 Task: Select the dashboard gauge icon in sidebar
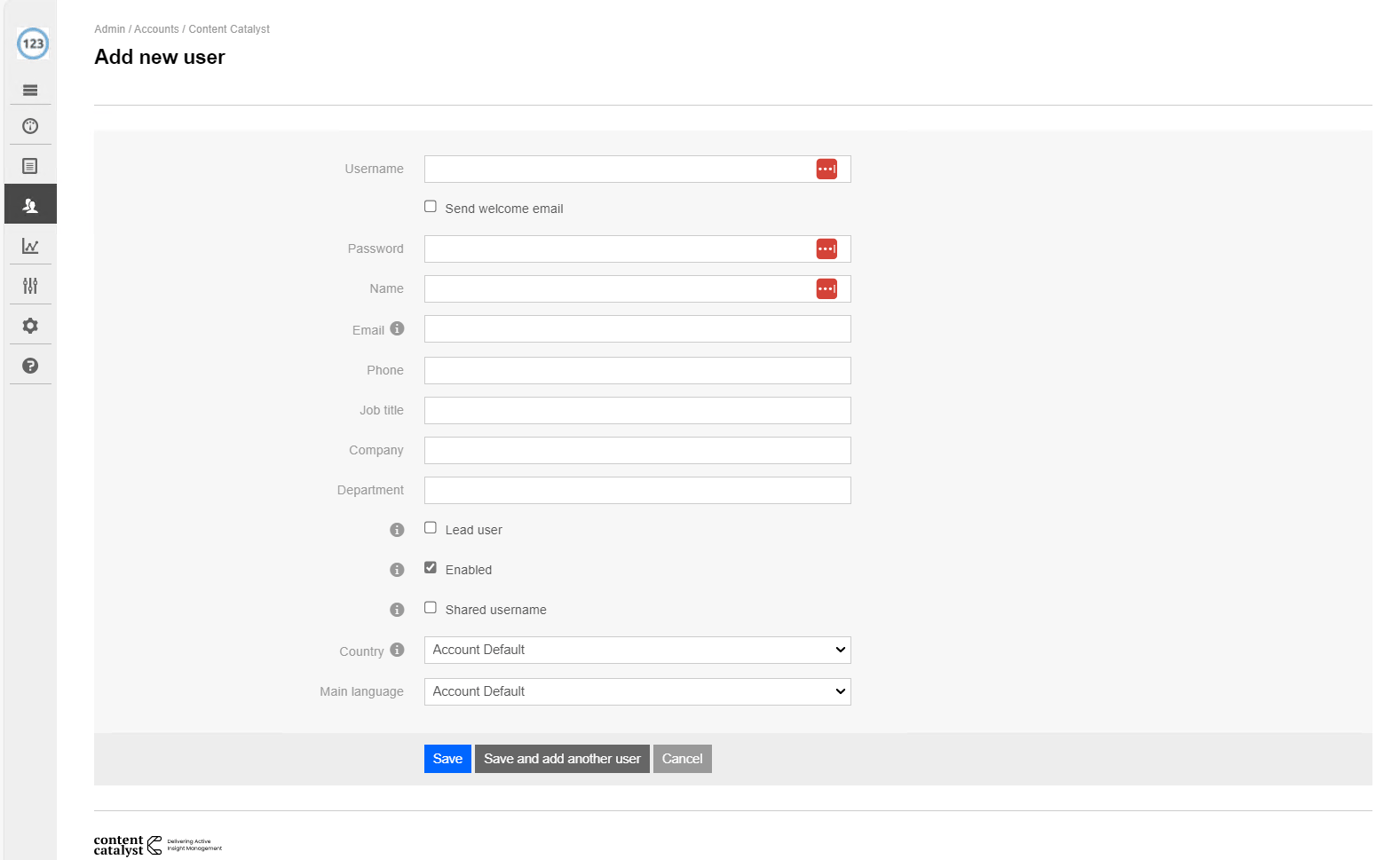(30, 124)
